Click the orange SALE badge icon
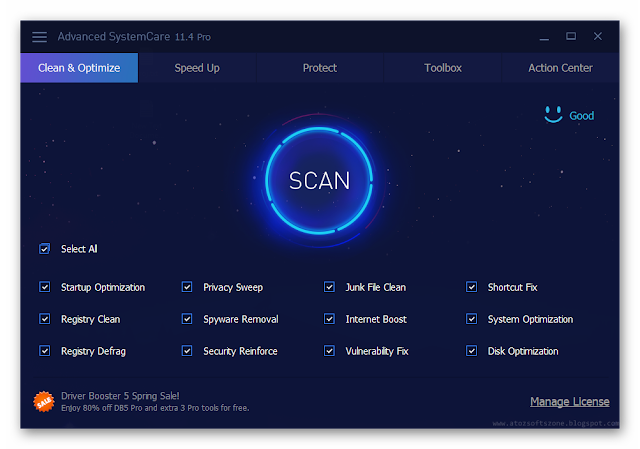Screen dimensions: 640x449 click(44, 402)
